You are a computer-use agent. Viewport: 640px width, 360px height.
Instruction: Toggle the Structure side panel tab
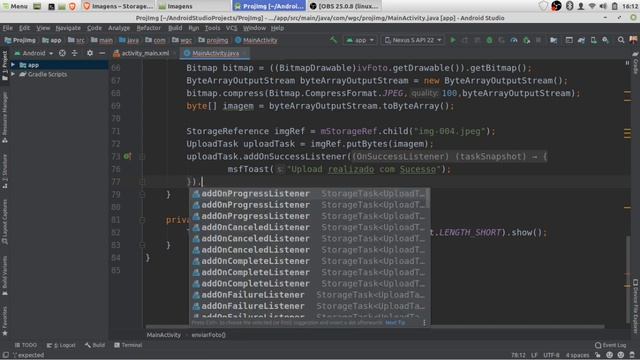point(5,171)
